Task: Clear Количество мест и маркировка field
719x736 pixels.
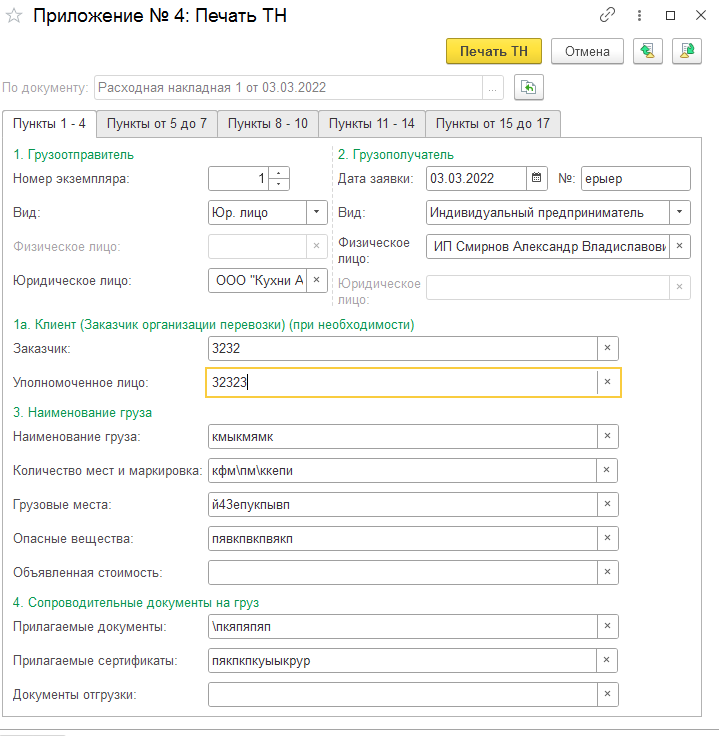Action: click(607, 470)
